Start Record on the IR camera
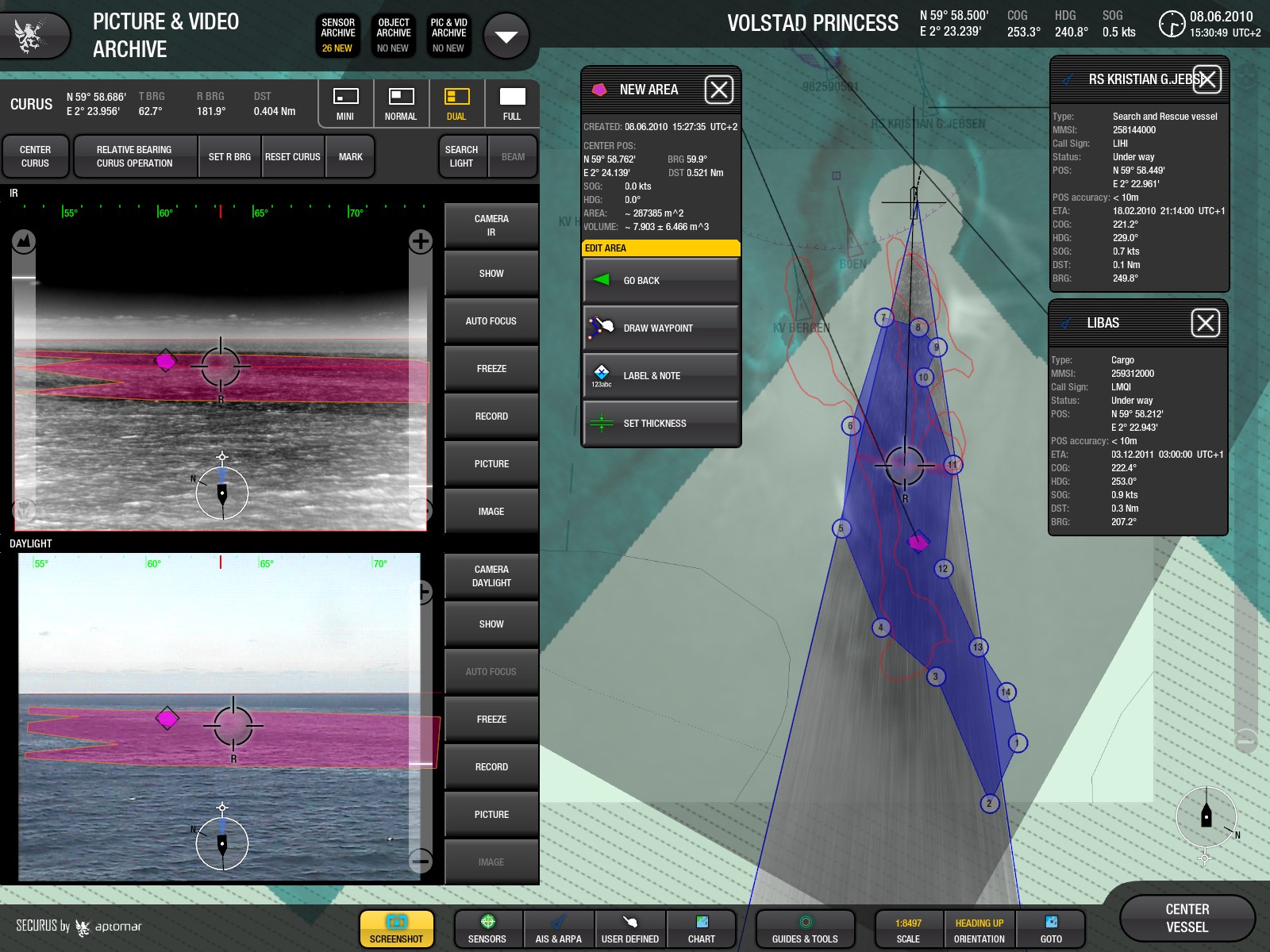This screenshot has width=1270, height=952. coord(491,416)
